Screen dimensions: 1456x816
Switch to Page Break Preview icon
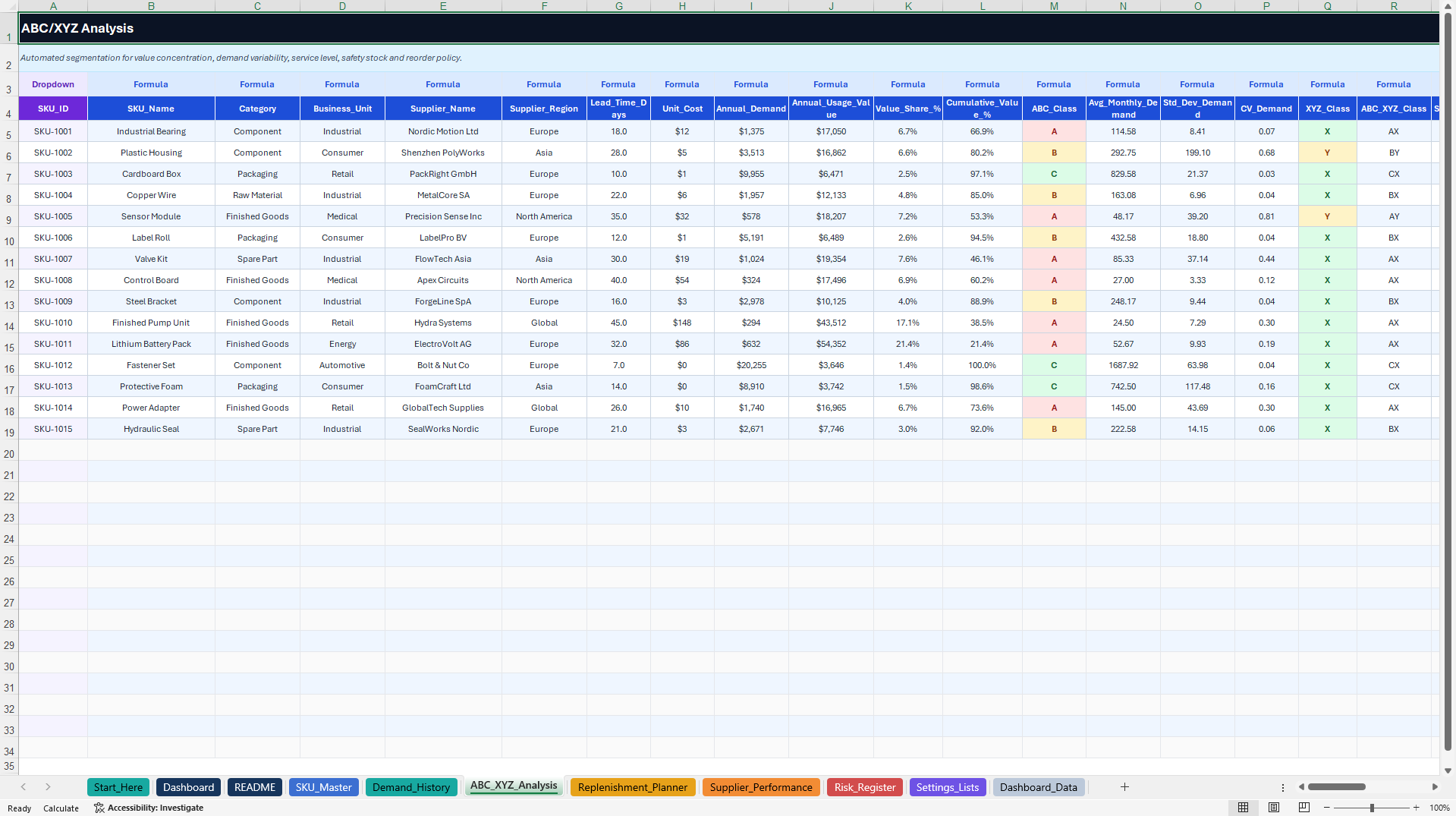point(1304,808)
